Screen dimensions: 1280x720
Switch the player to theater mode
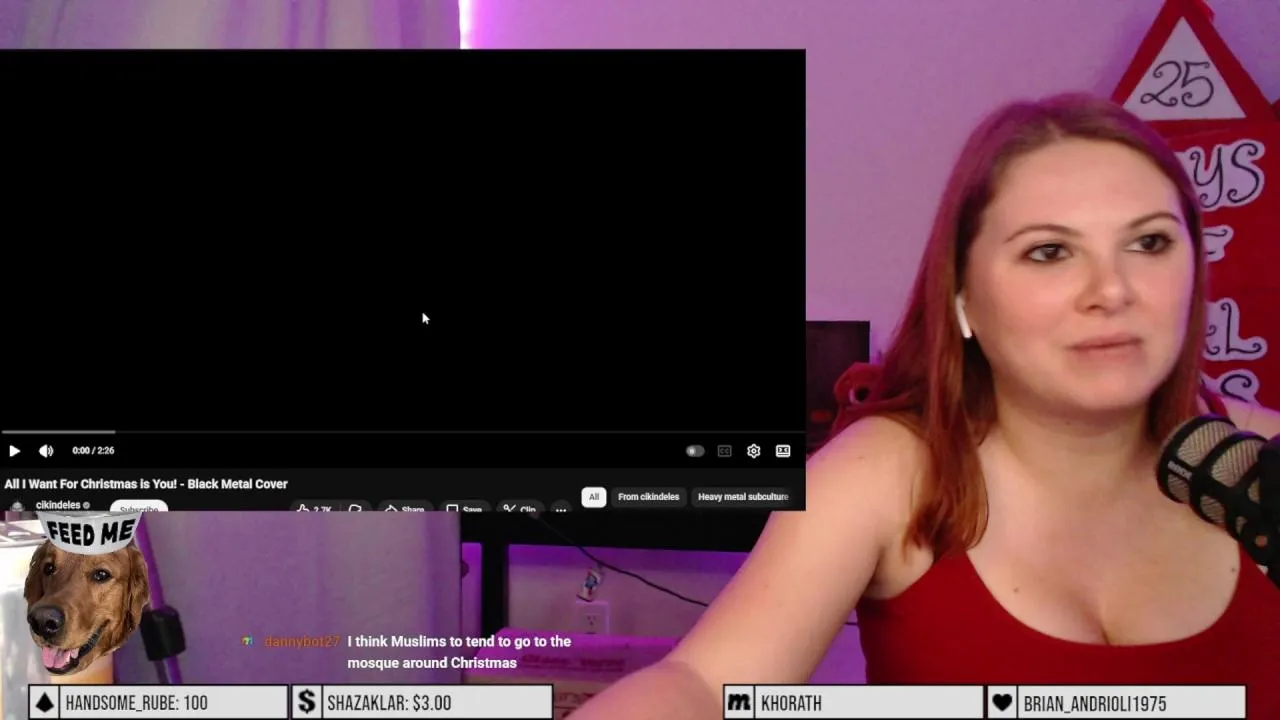click(x=783, y=451)
